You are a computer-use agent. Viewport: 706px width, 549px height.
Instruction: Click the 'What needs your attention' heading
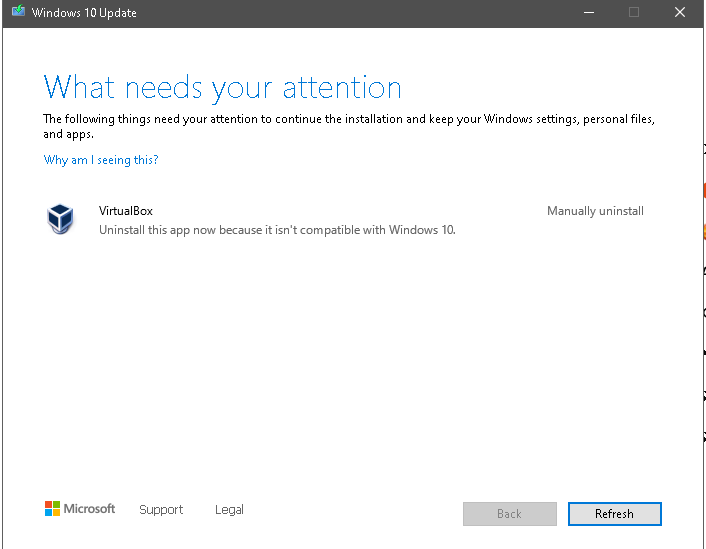[222, 88]
